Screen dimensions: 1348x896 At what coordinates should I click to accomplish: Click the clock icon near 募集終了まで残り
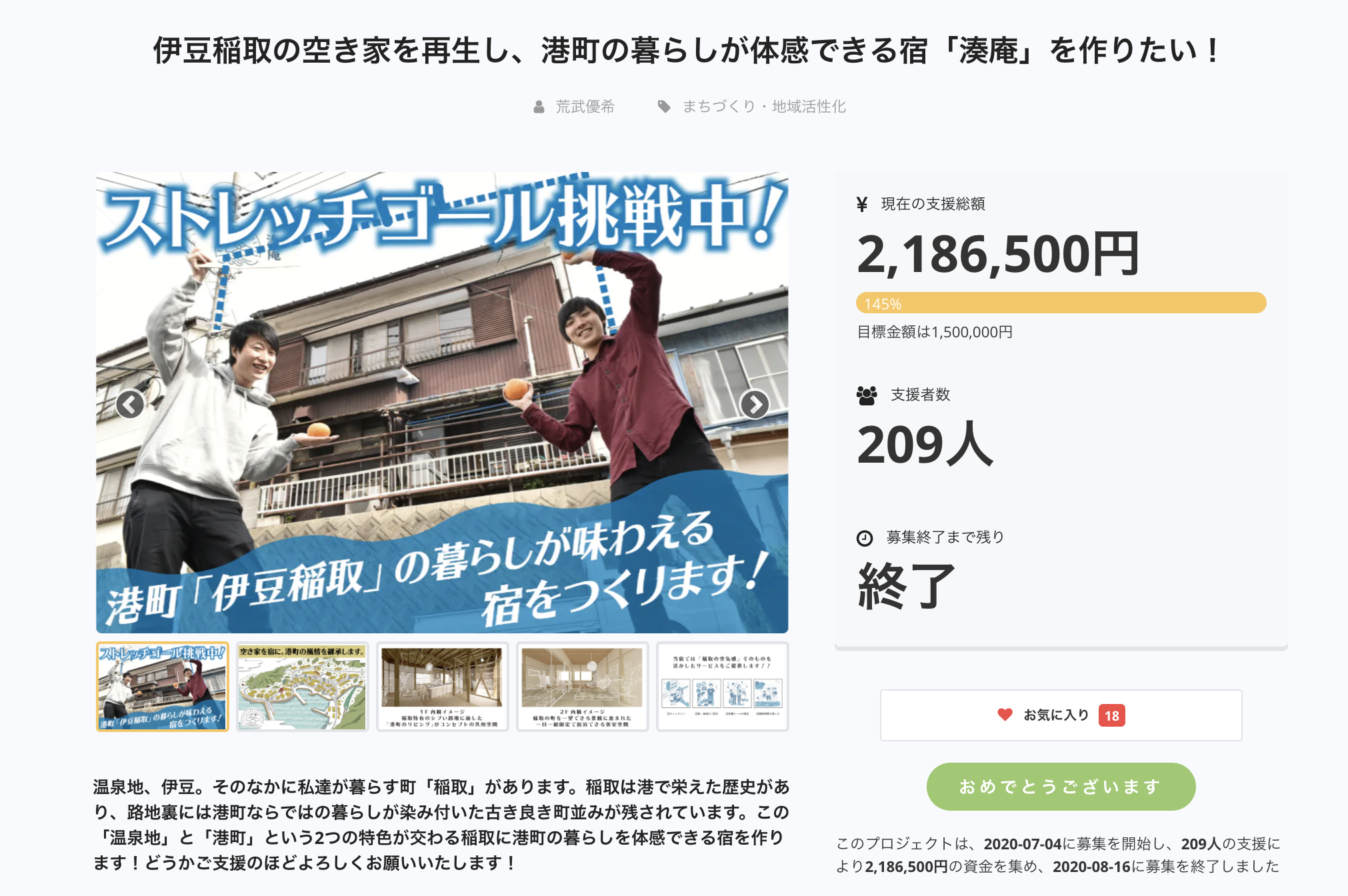click(x=865, y=538)
